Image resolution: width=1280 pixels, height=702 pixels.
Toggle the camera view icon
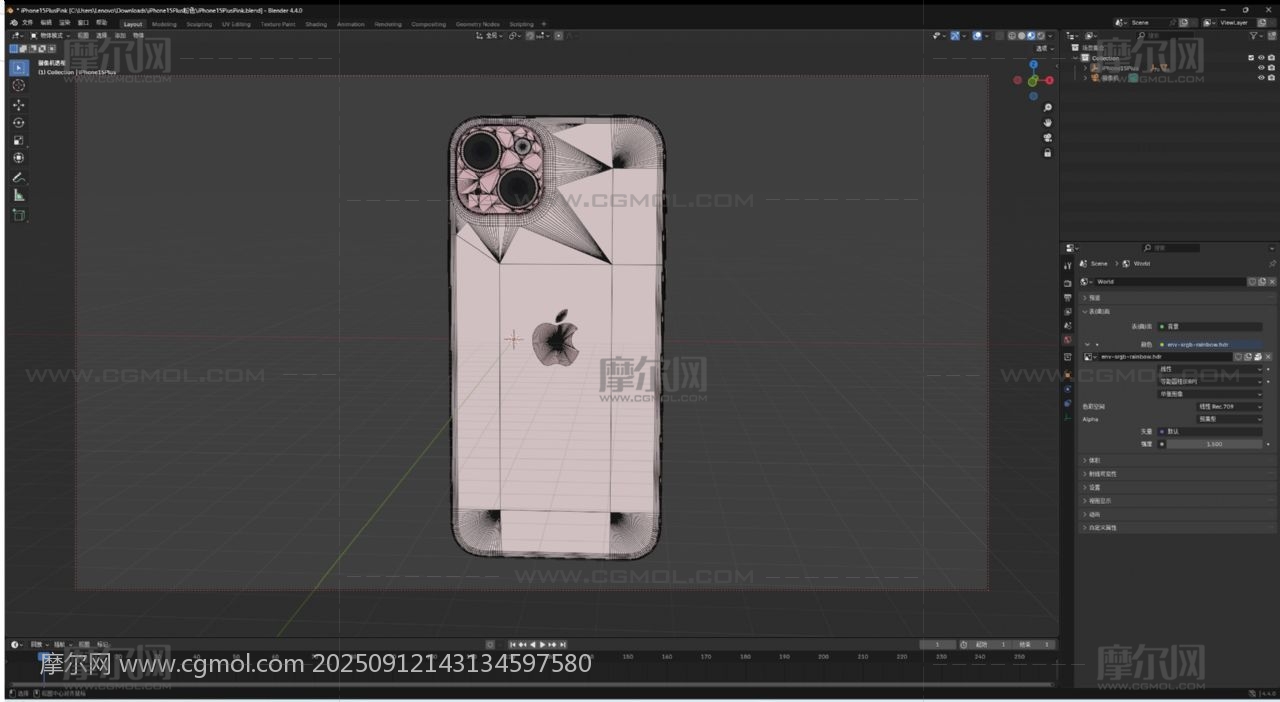[1047, 137]
